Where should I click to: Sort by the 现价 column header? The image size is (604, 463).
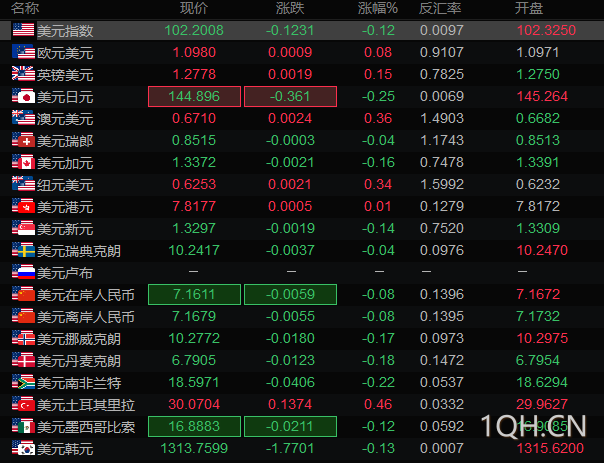194,8
